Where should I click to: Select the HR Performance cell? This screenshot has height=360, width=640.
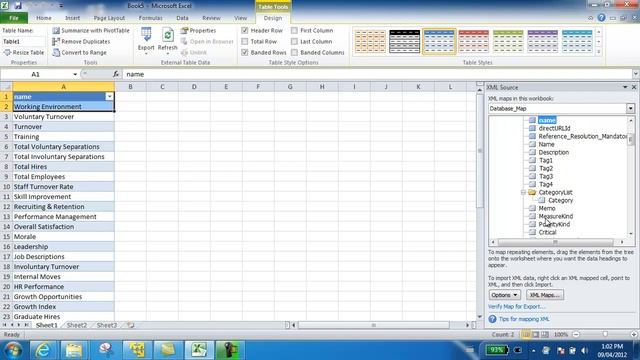coord(63,287)
